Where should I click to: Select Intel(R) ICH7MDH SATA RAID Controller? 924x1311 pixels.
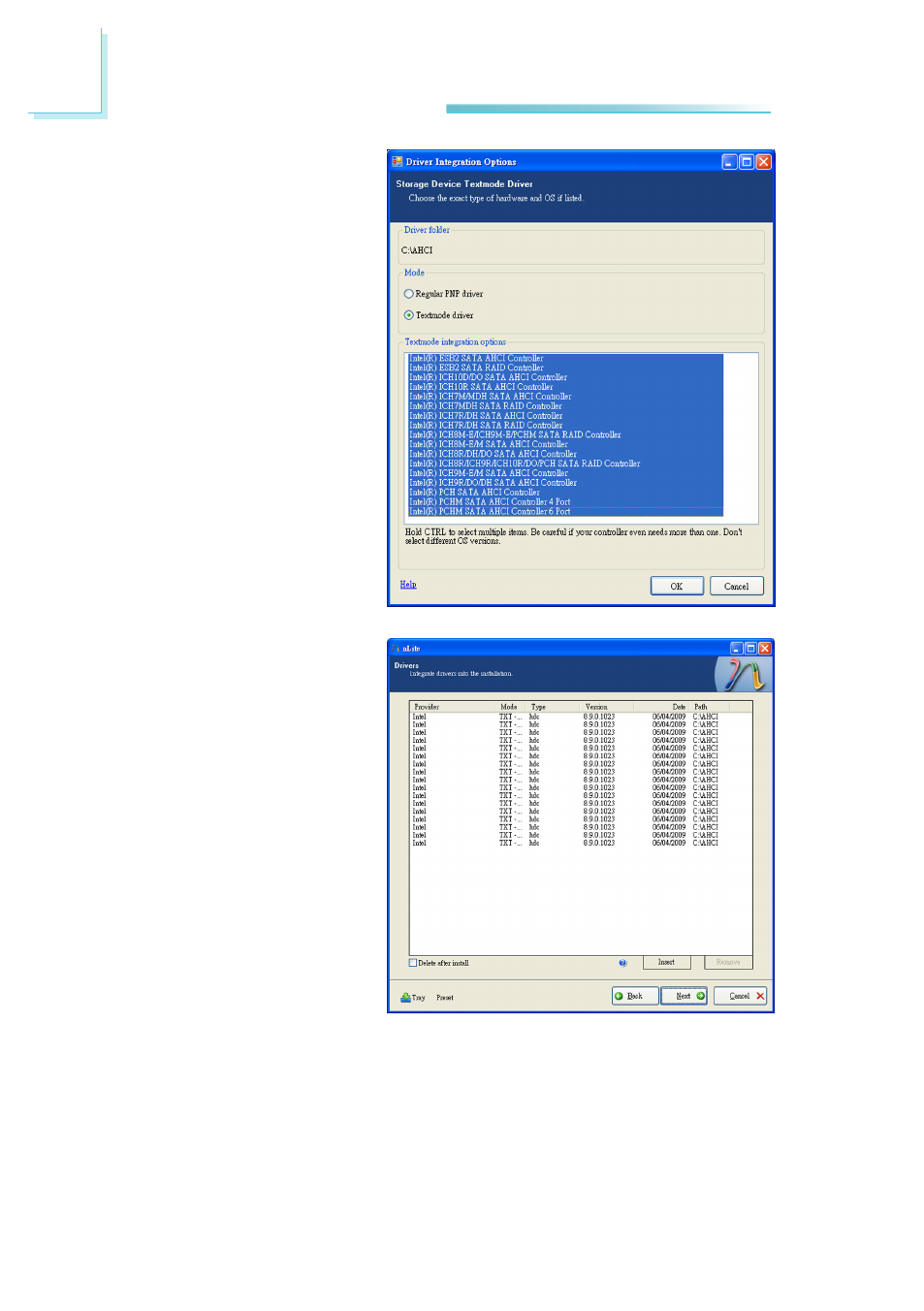pos(565,406)
